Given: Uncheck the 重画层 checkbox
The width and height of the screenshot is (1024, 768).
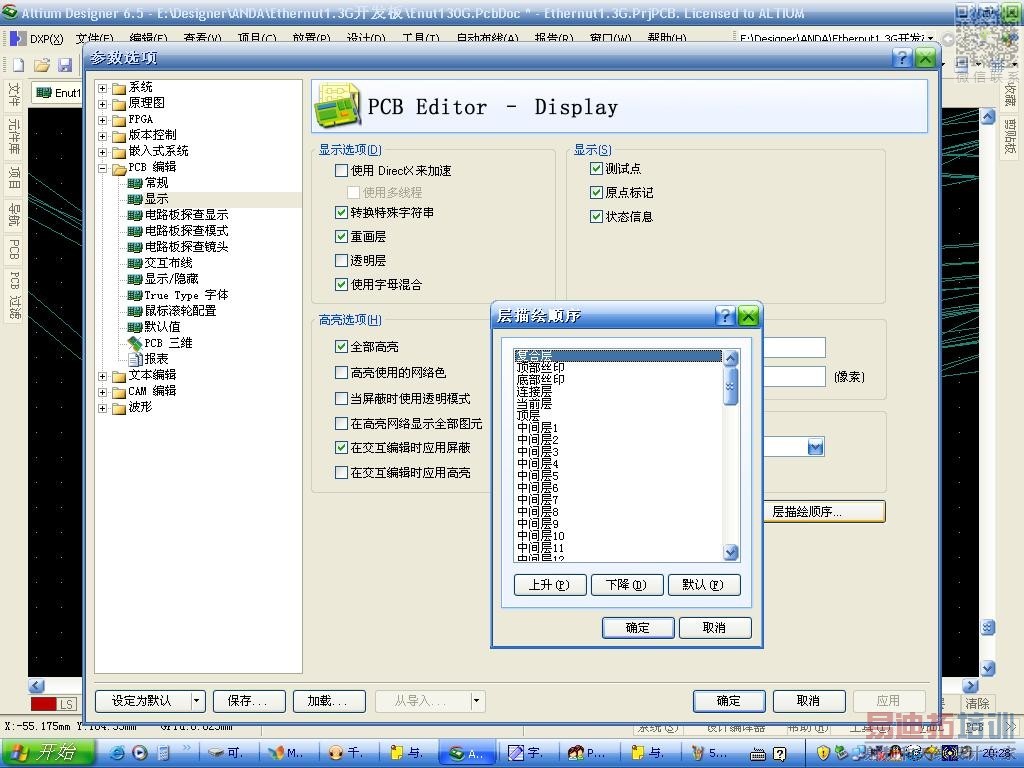Looking at the screenshot, I should coord(341,236).
